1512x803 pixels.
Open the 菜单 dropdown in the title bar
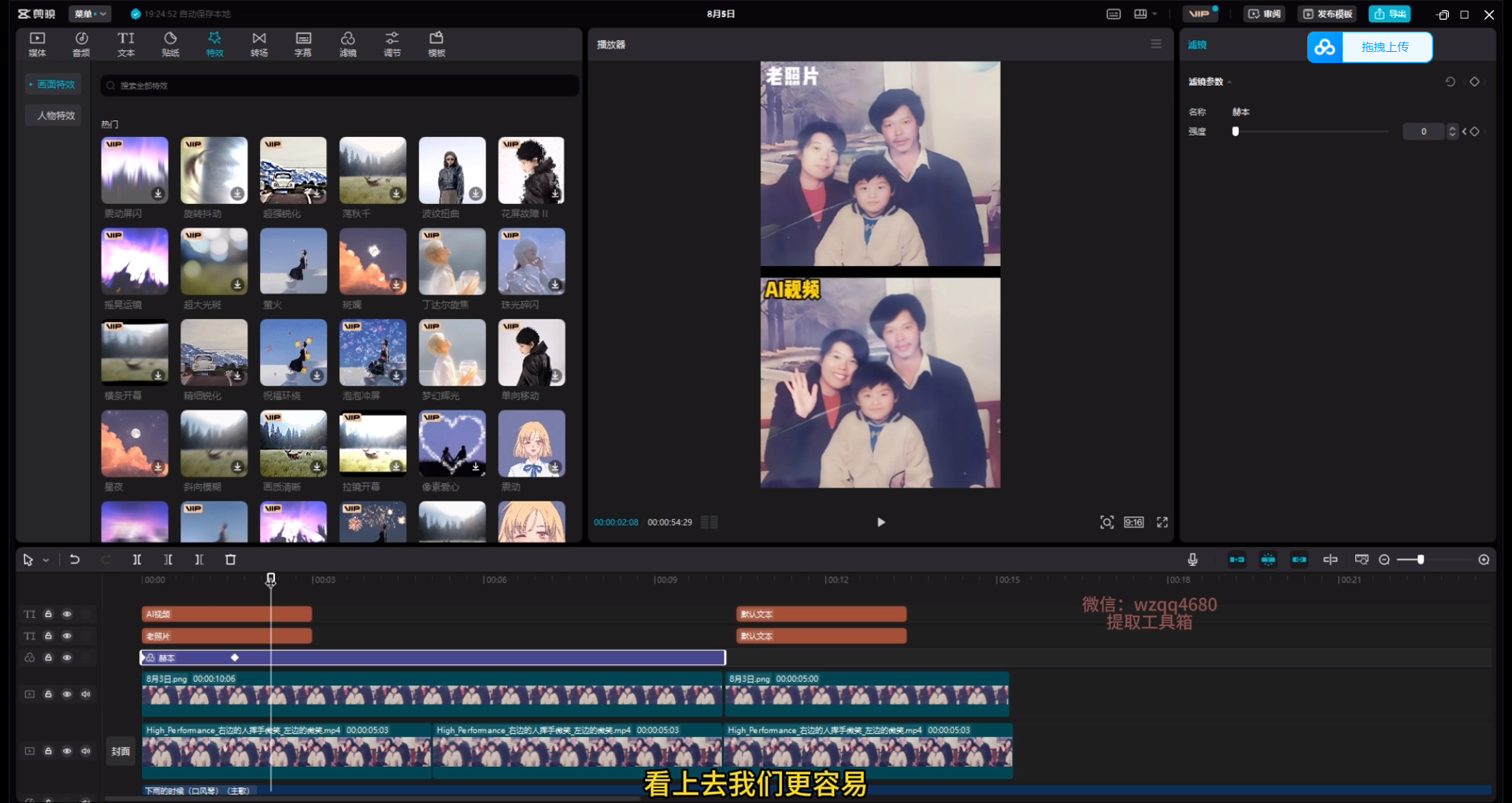[90, 14]
